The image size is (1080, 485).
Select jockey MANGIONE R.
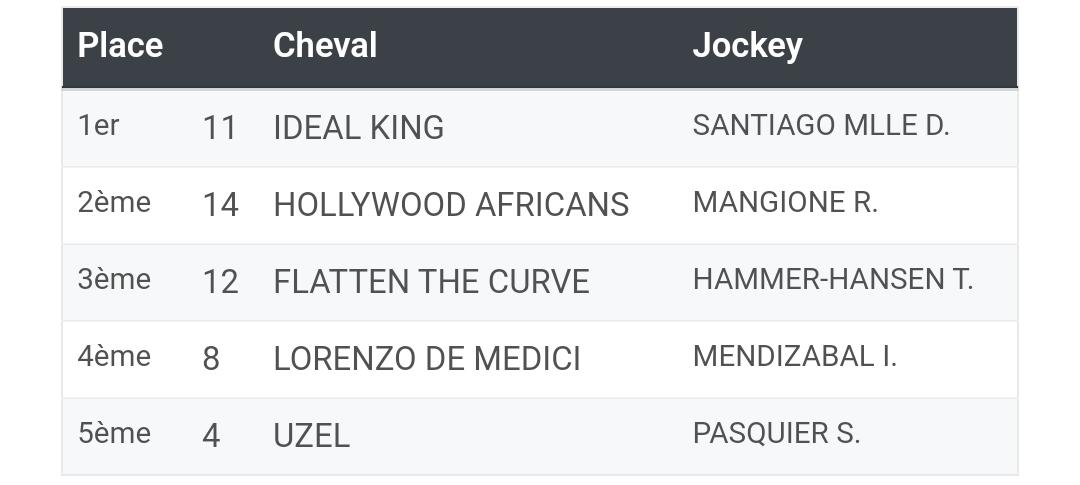click(785, 203)
